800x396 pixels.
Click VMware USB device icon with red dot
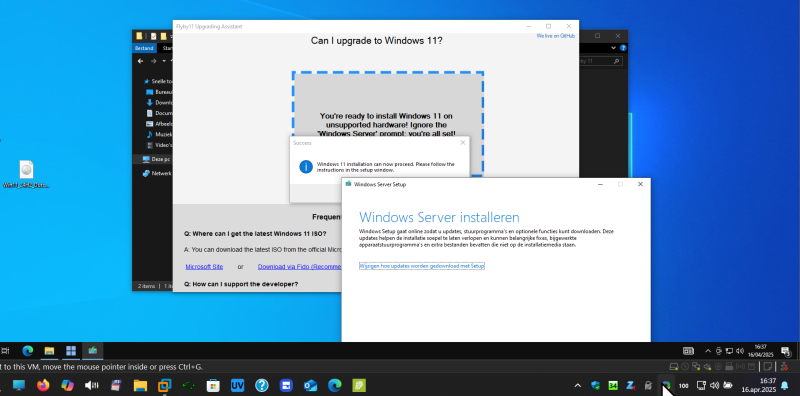783,366
